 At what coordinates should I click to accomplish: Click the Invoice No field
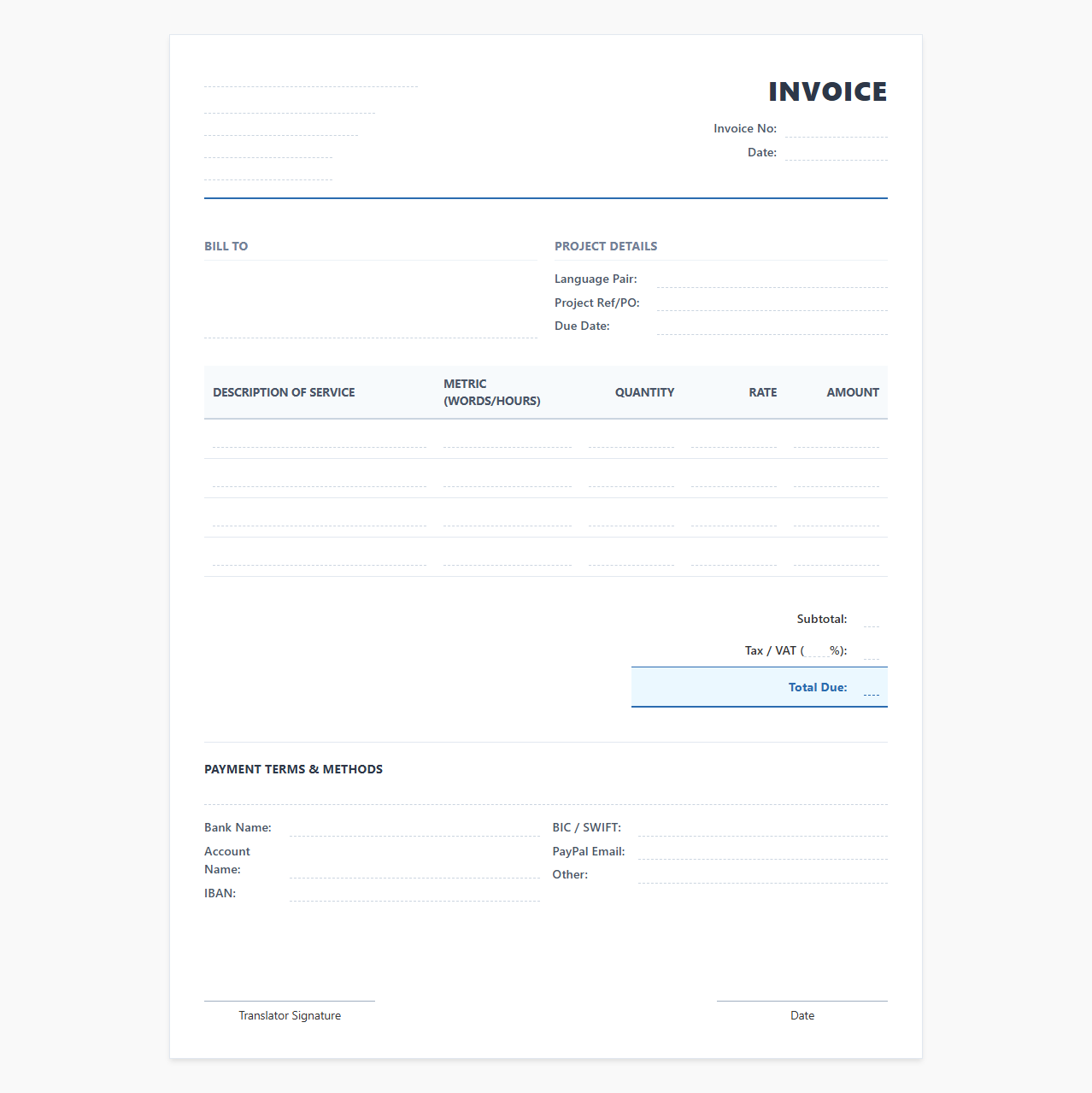click(837, 128)
